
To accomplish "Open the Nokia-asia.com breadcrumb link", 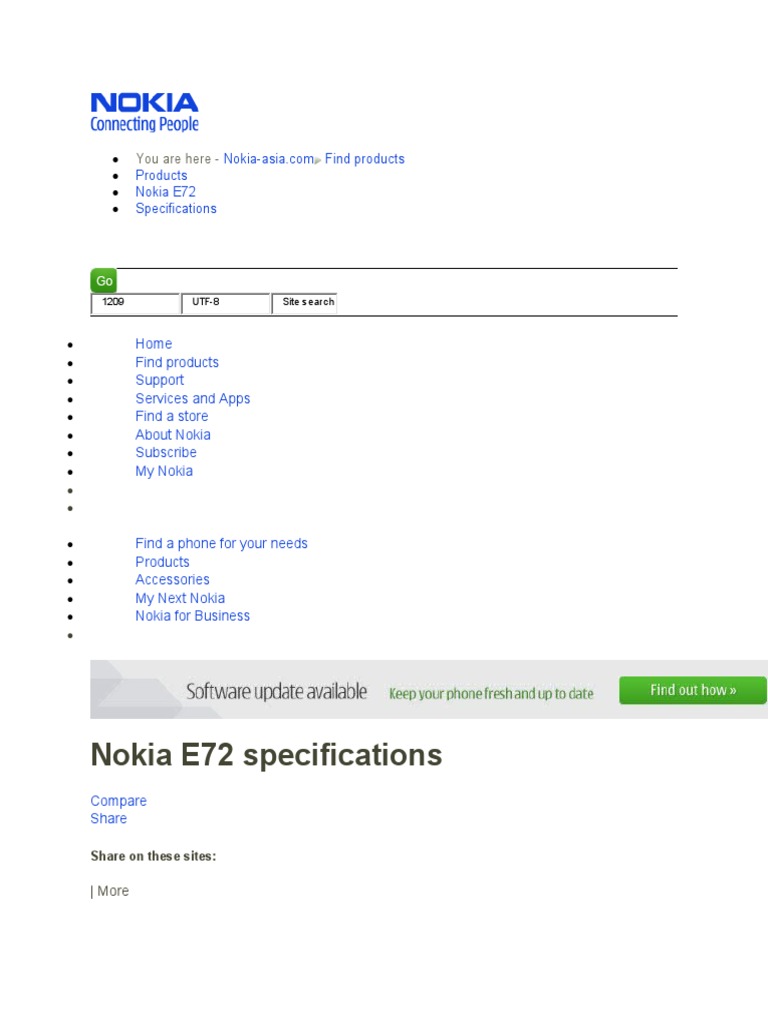I will coord(268,159).
